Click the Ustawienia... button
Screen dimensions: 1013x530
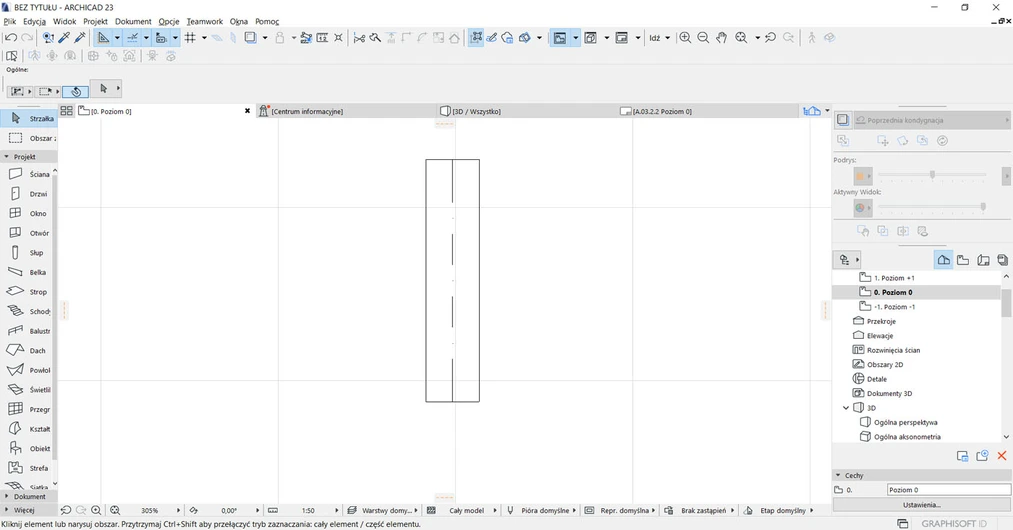[x=922, y=504]
